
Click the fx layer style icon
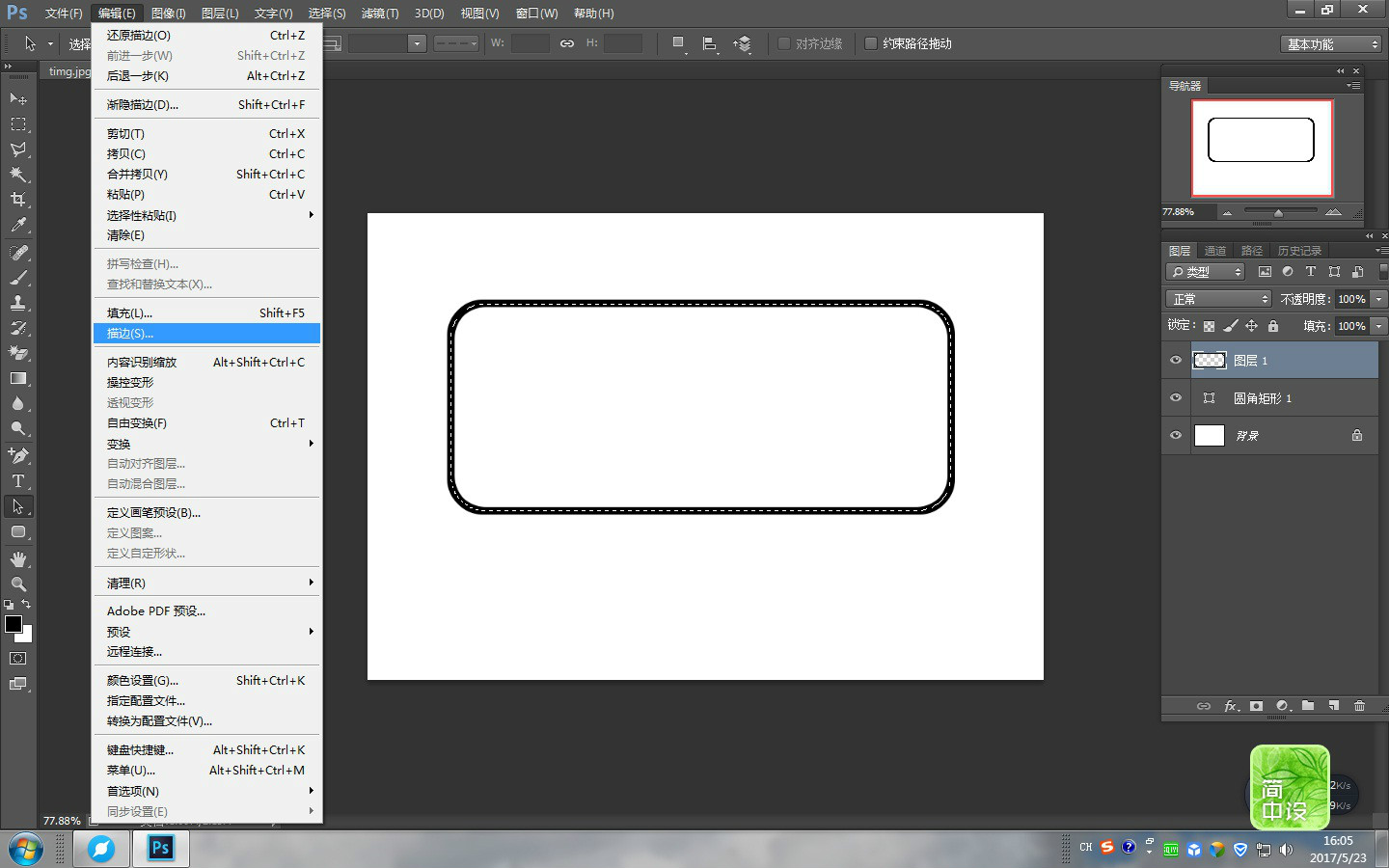[1231, 706]
